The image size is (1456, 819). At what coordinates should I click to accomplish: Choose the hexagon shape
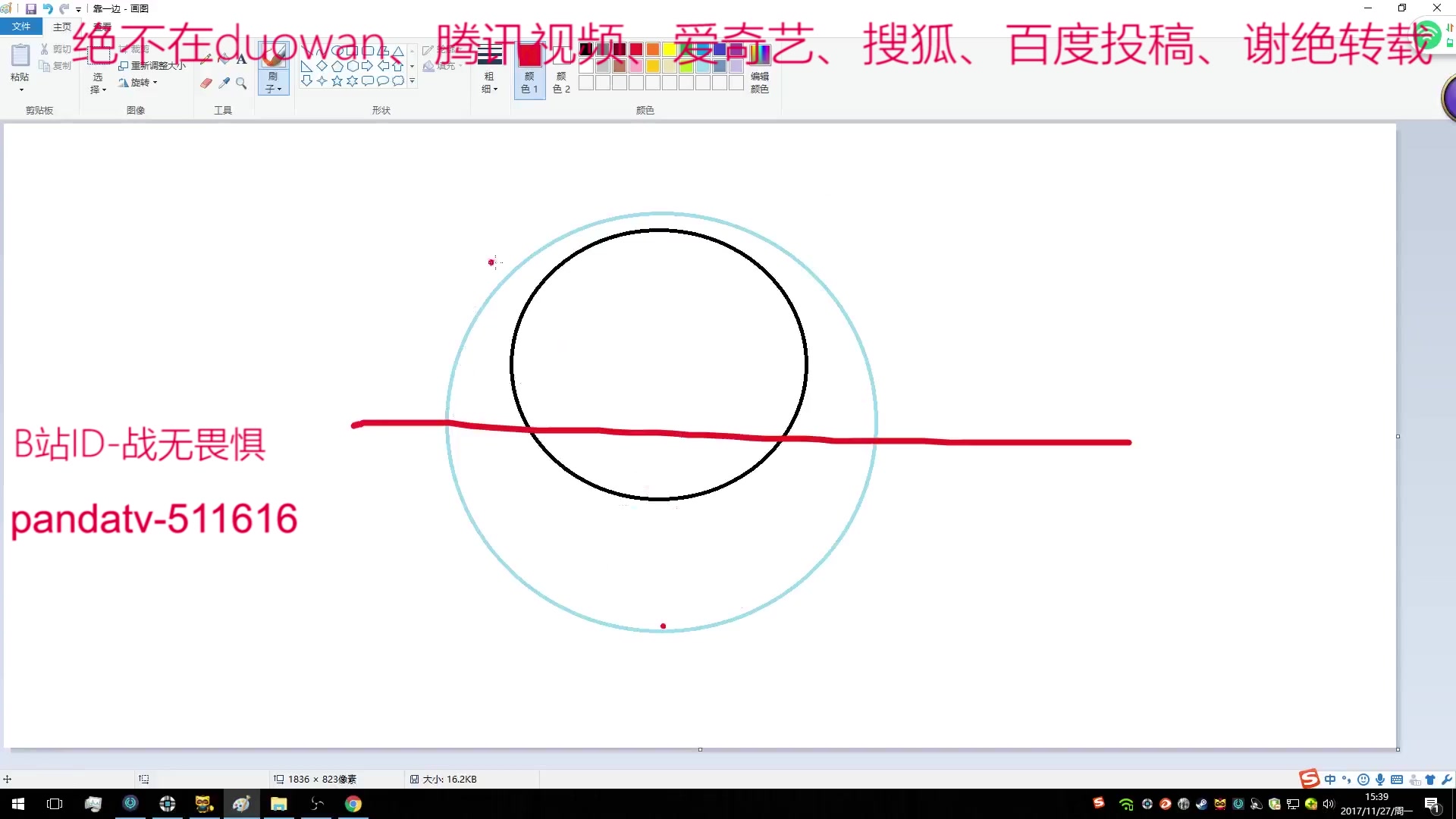(x=352, y=66)
